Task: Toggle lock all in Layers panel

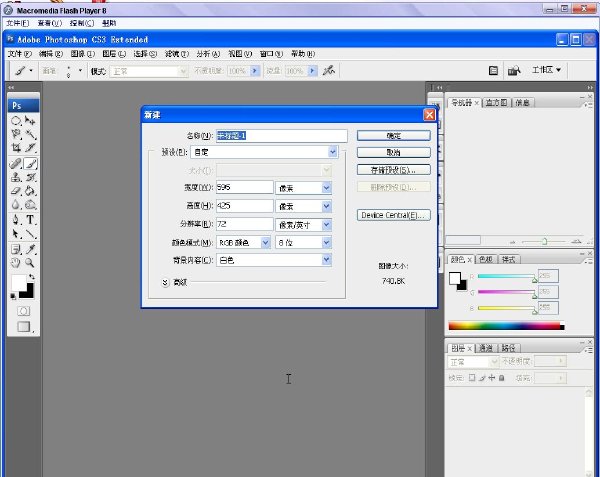Action: tap(502, 378)
